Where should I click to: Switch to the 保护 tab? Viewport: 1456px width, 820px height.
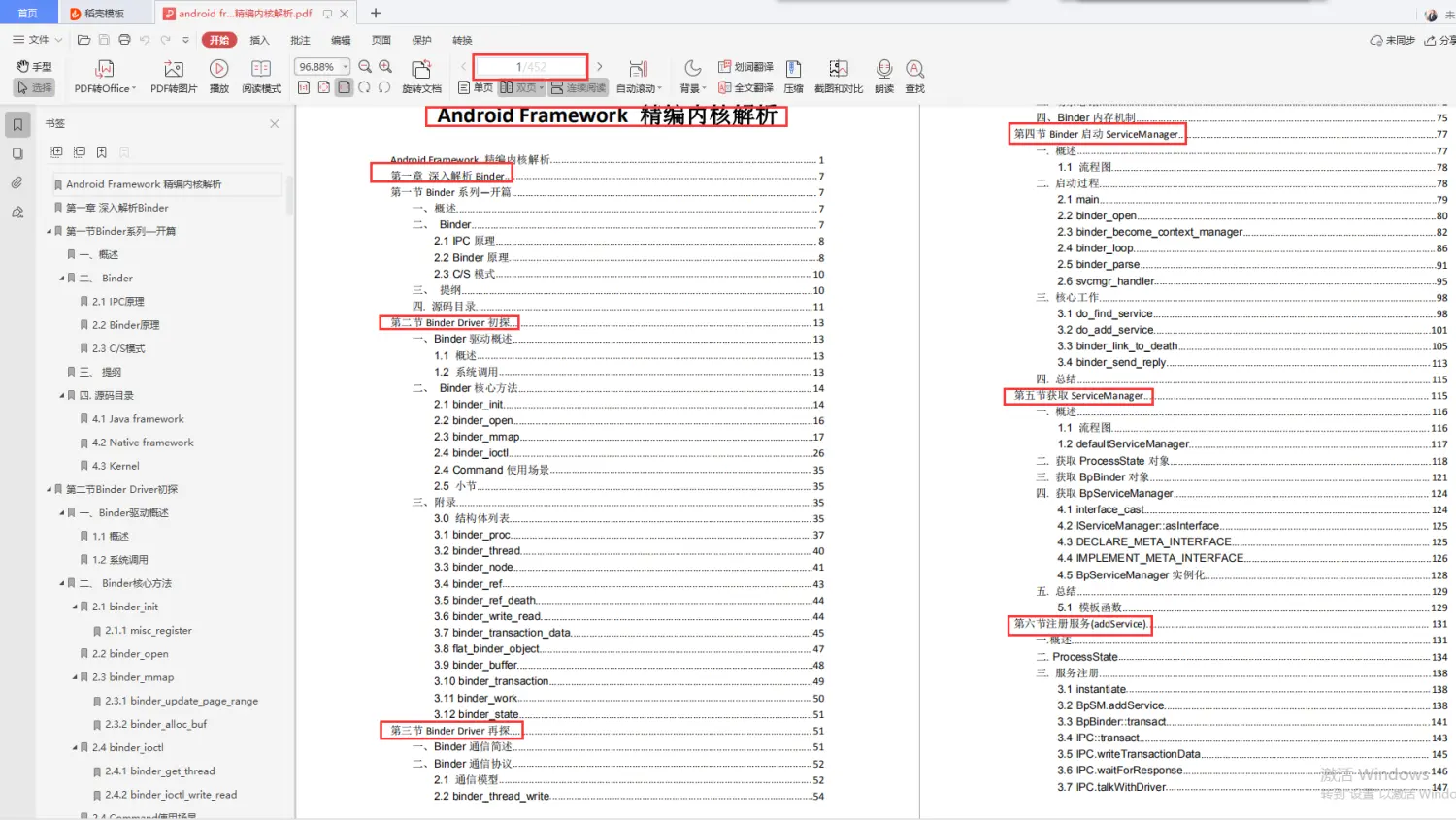tap(421, 40)
